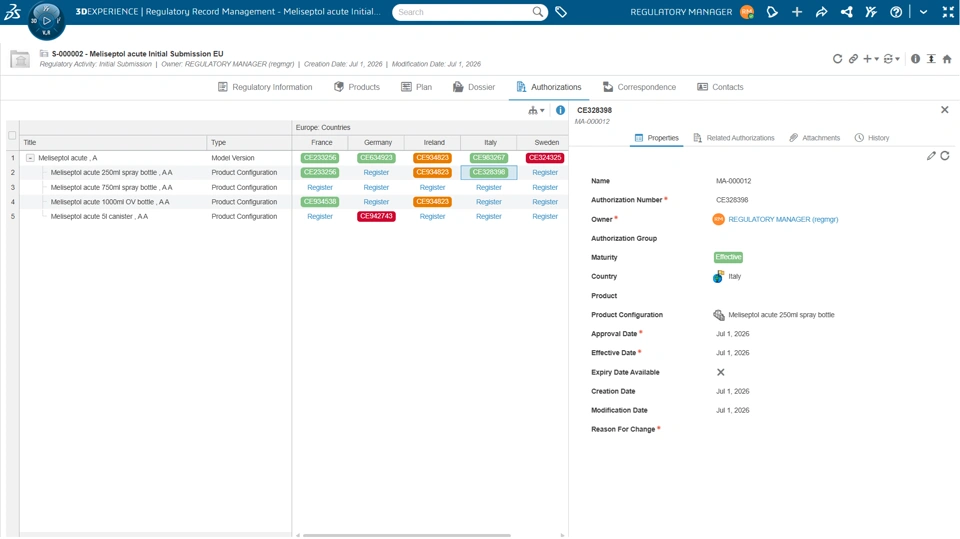Expand the top bar chevron menu
The image size is (960, 539).
tap(923, 12)
